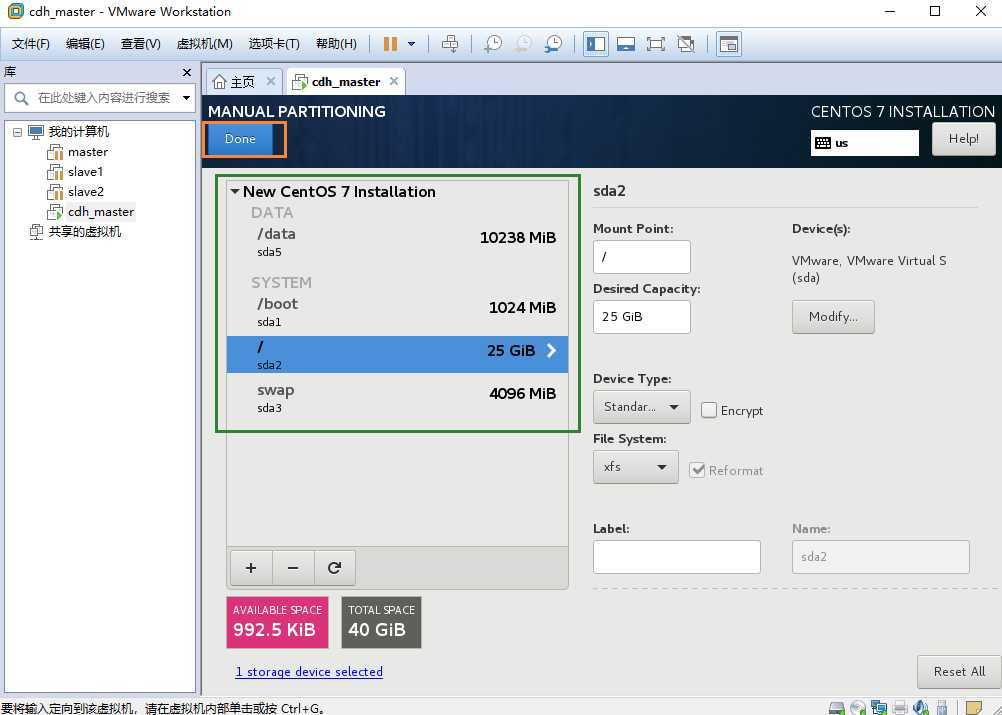1002x715 pixels.
Task: Click the Total Space 40 GiB box
Action: pyautogui.click(x=382, y=622)
